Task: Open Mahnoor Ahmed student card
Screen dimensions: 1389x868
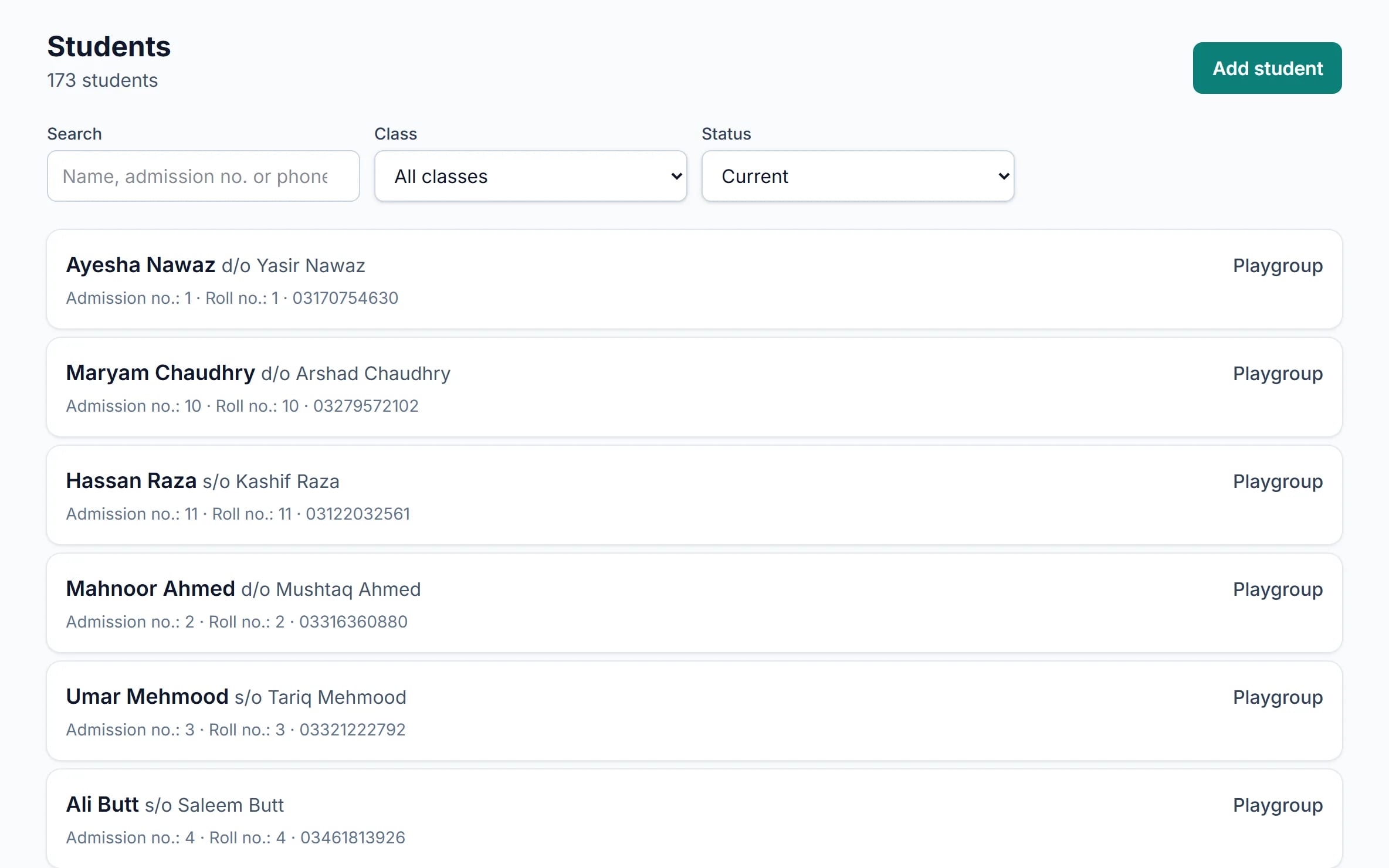Action: pos(694,603)
